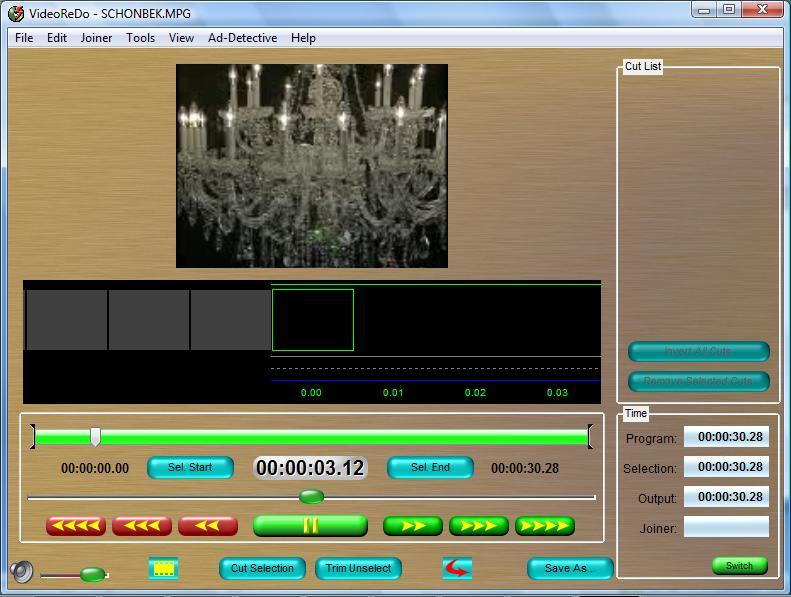Click the chandelier video preview

coord(312,166)
